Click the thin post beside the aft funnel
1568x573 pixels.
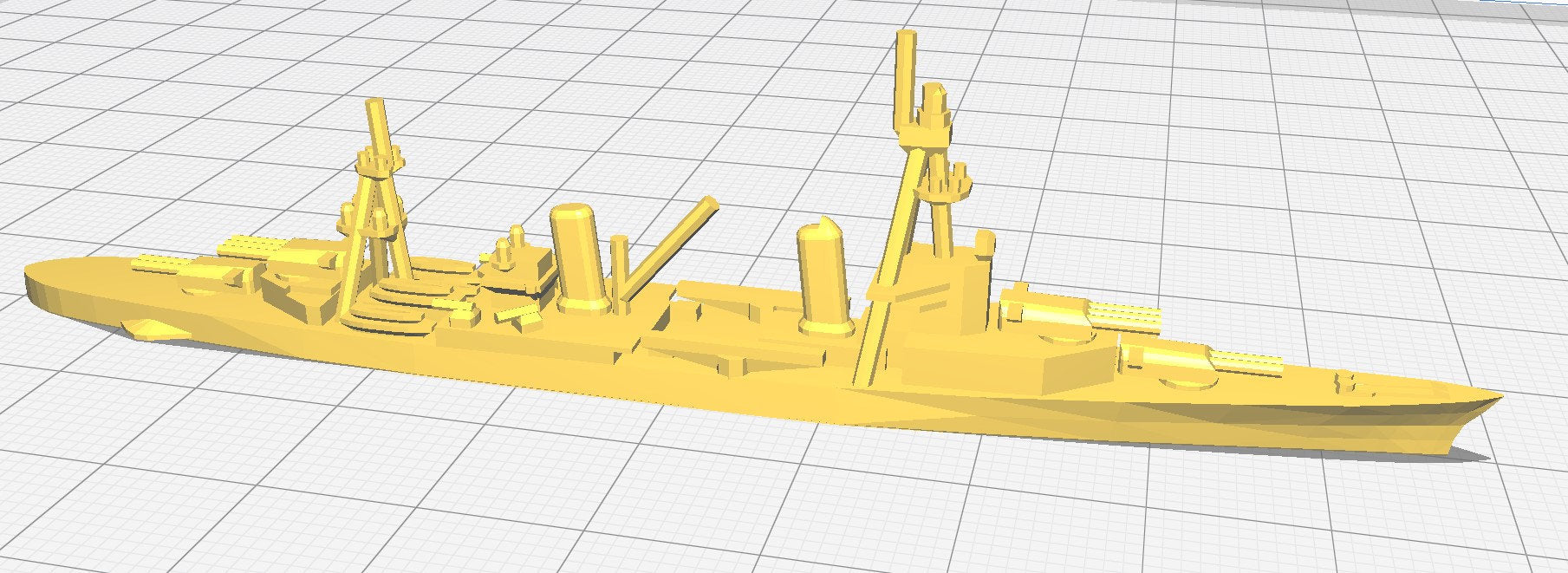click(x=618, y=264)
